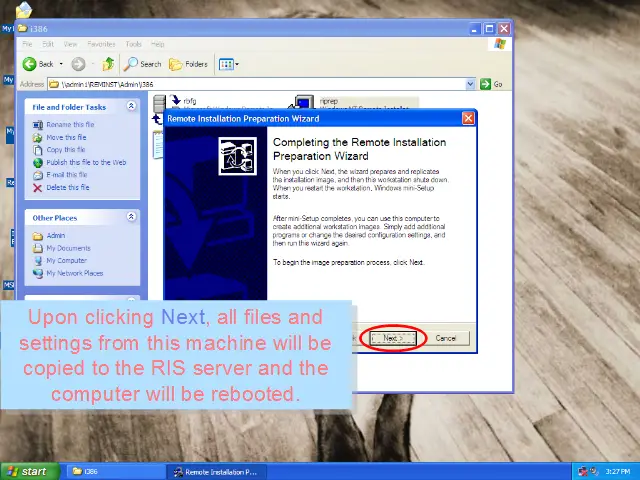Go up one folder level
Screen dimensions: 640x480
[108, 64]
